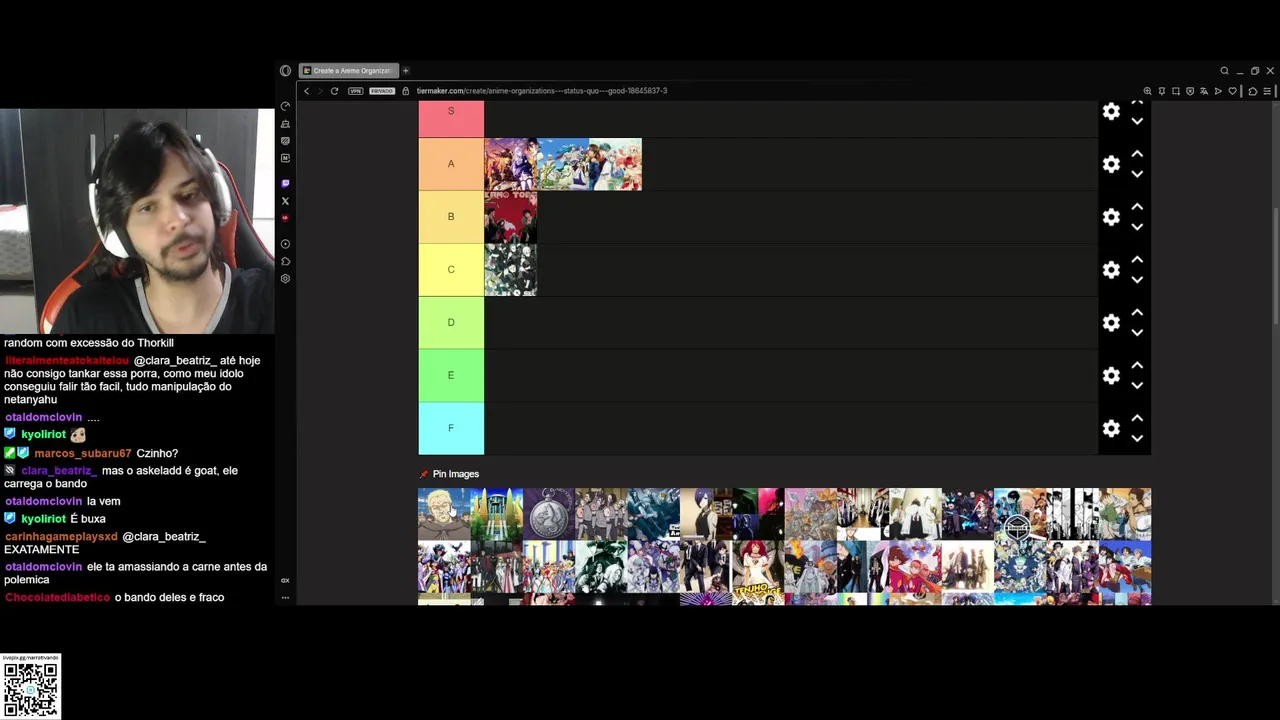Select the orange A tier label
Viewport: 1280px width, 720px height.
point(451,164)
